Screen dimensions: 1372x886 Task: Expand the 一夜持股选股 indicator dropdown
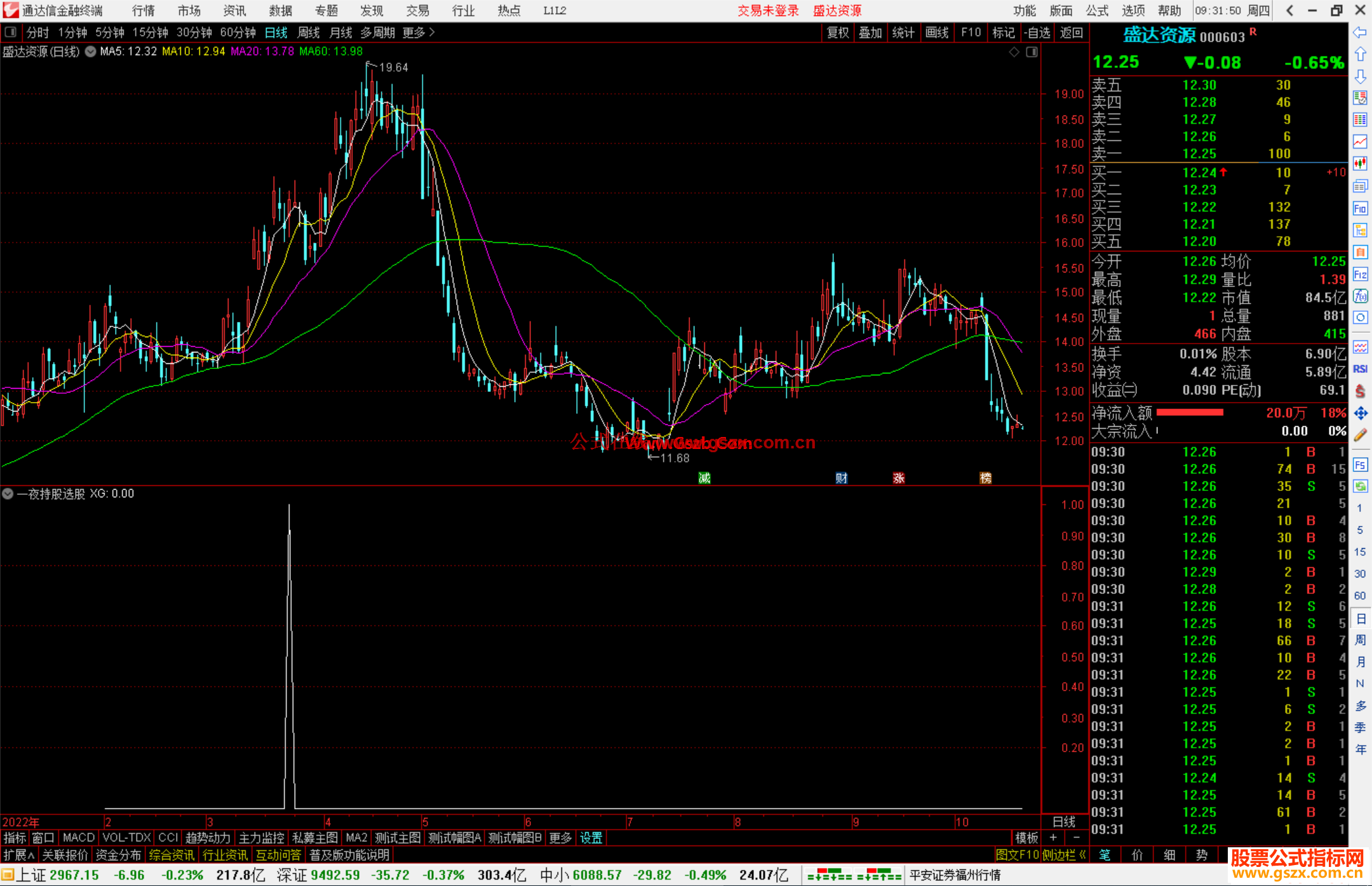pos(8,493)
